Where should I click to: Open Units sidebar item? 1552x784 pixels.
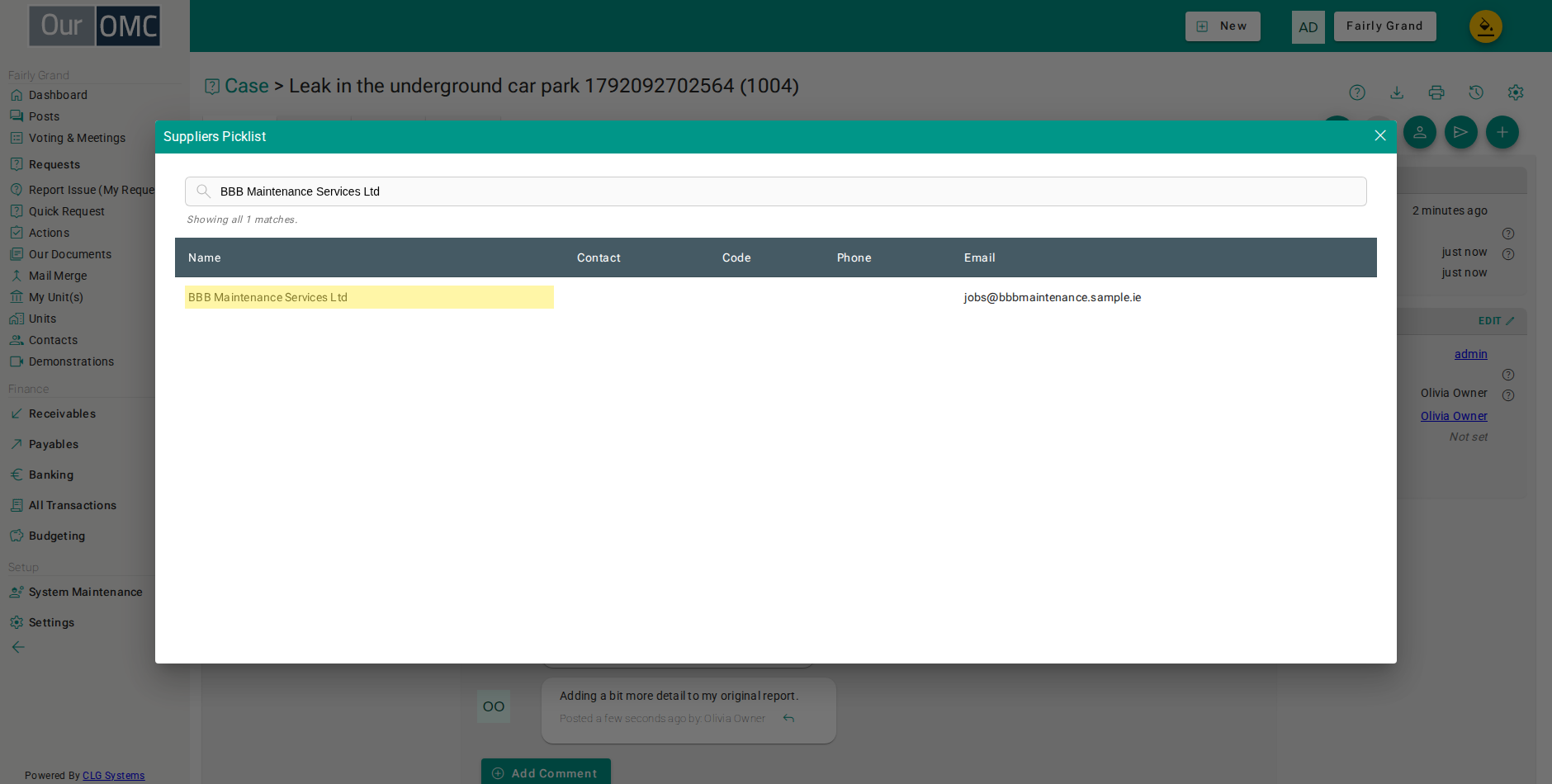(x=42, y=319)
